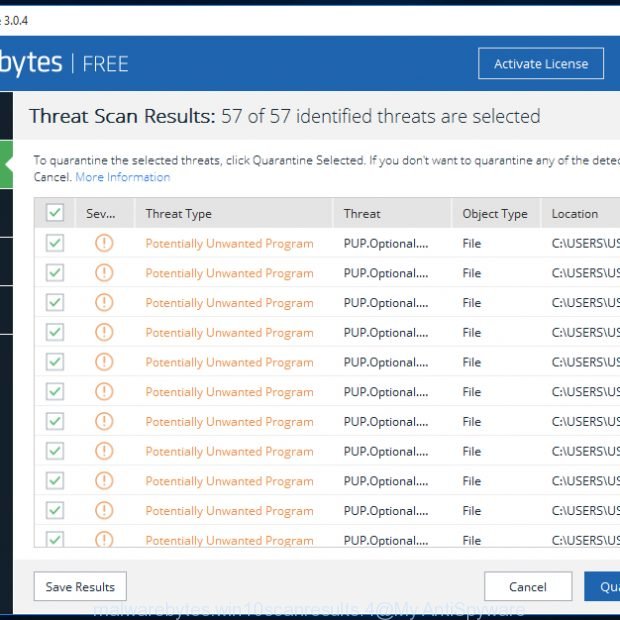Click the severity warning icon in eighth row

[x=104, y=451]
